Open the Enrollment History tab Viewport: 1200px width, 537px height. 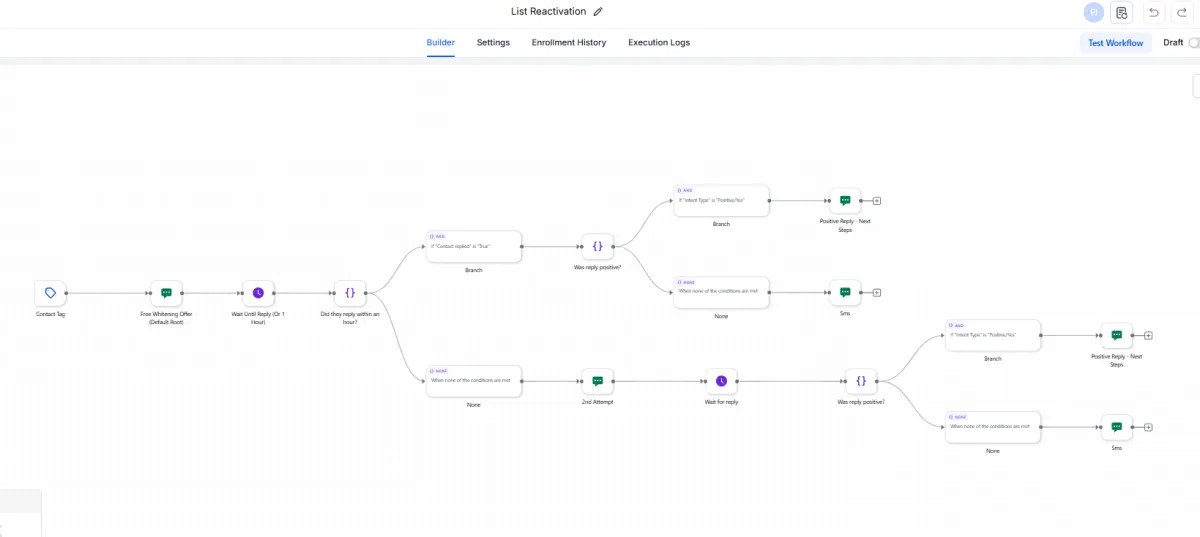coord(569,43)
